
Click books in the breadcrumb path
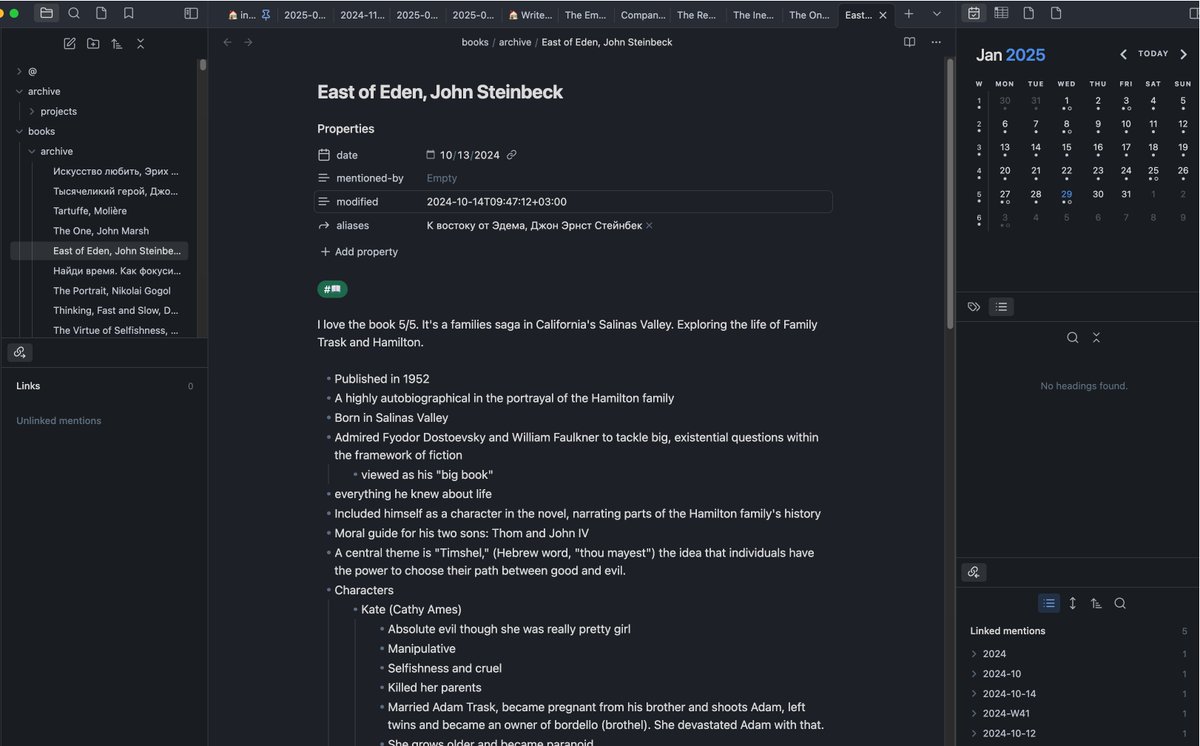coord(475,42)
